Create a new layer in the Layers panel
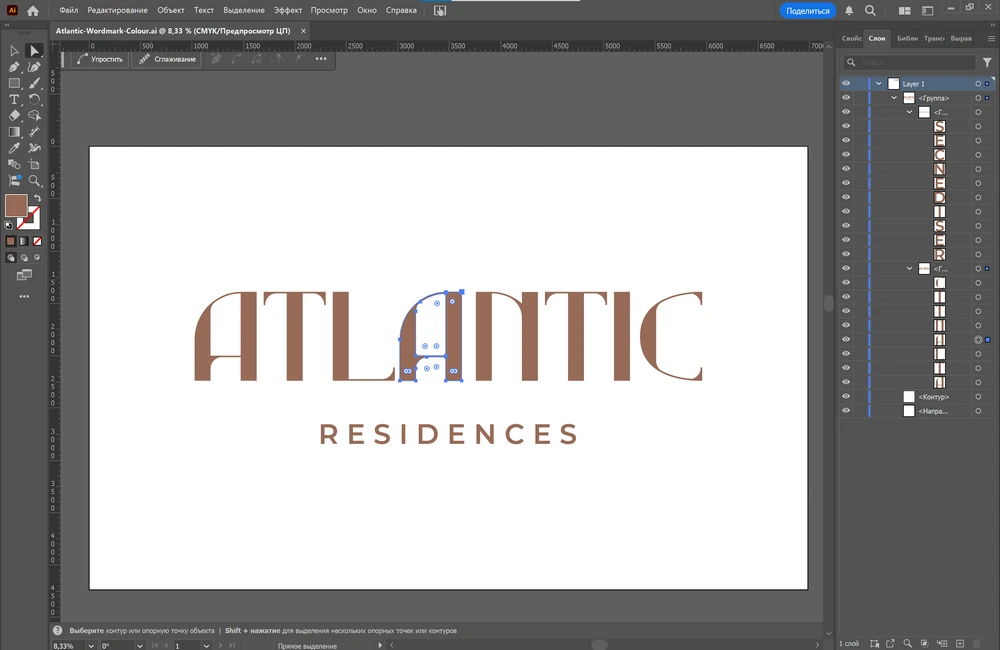This screenshot has width=1000, height=650. (960, 643)
